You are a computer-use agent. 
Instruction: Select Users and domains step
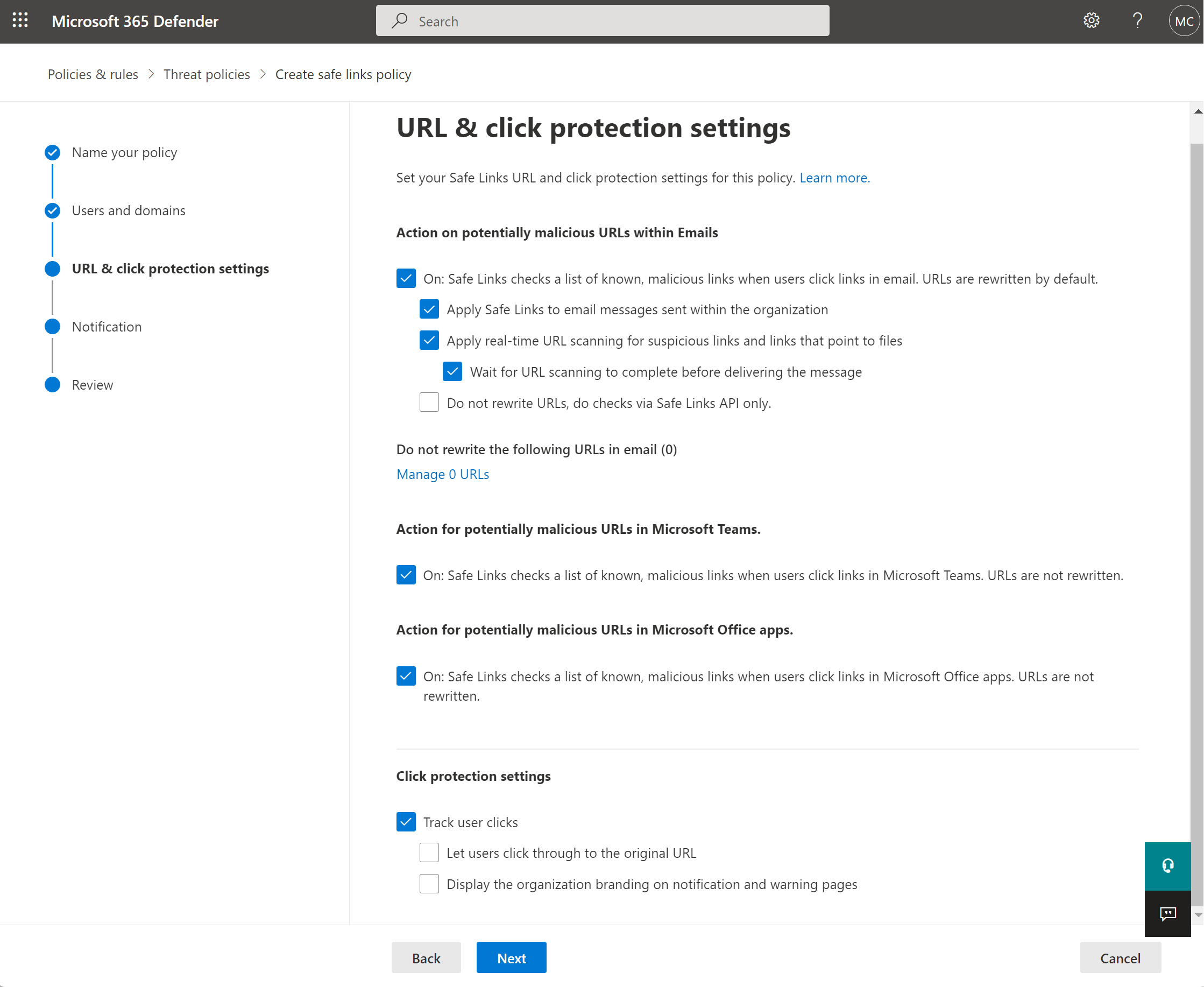[129, 210]
